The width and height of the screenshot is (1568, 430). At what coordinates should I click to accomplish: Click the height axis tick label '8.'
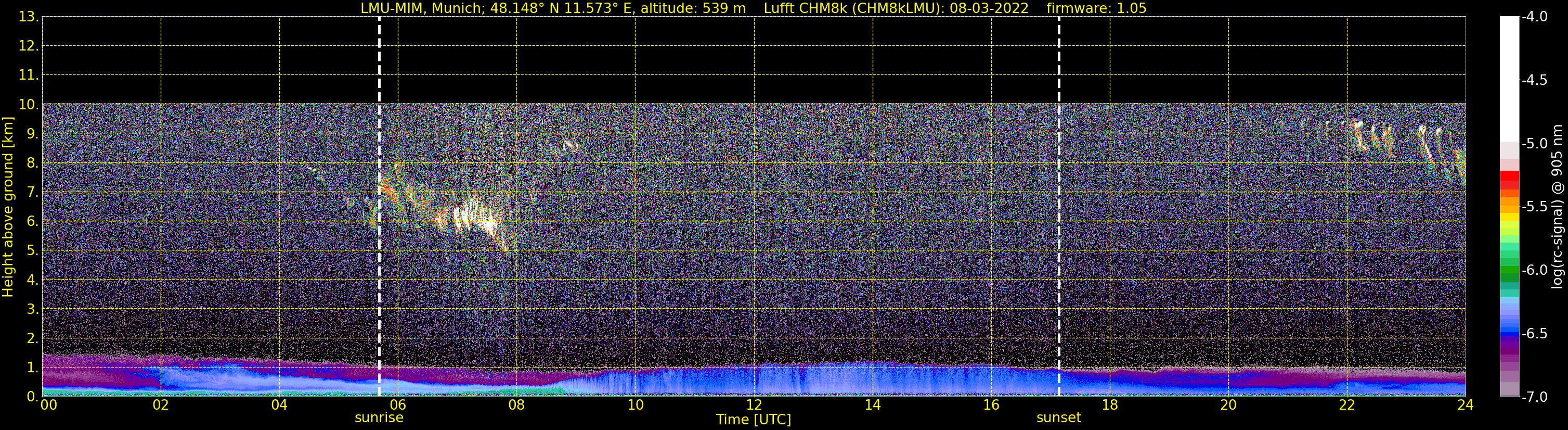click(x=32, y=163)
